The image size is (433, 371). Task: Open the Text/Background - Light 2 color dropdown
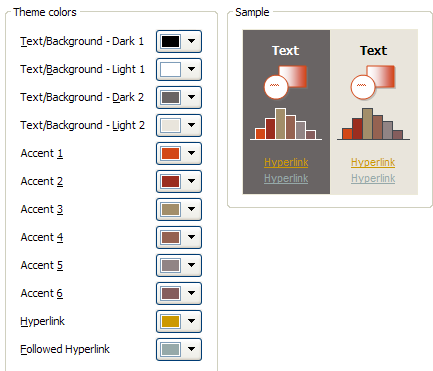pos(179,125)
